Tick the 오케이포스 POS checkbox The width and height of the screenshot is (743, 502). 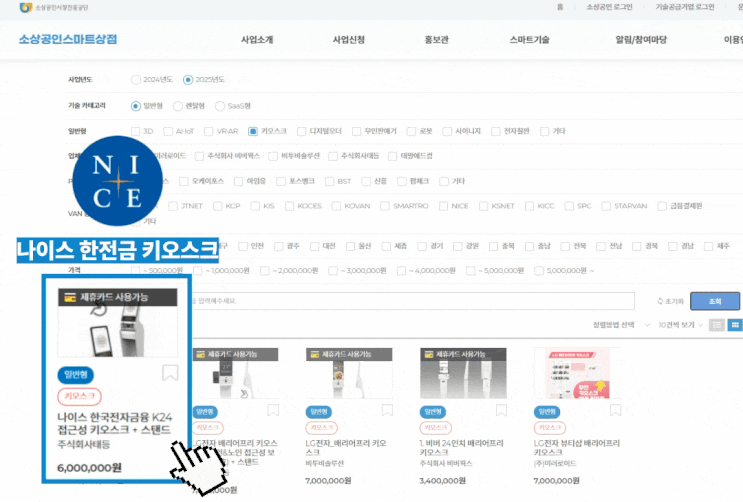click(184, 181)
